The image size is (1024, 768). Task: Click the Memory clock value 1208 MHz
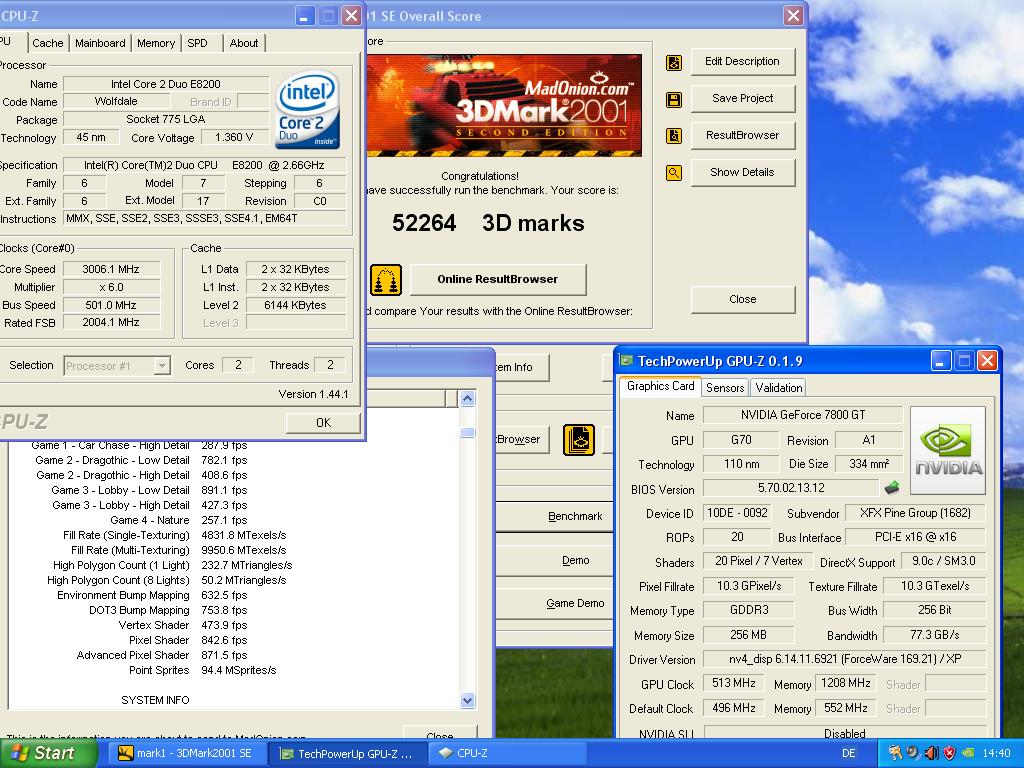[x=846, y=683]
